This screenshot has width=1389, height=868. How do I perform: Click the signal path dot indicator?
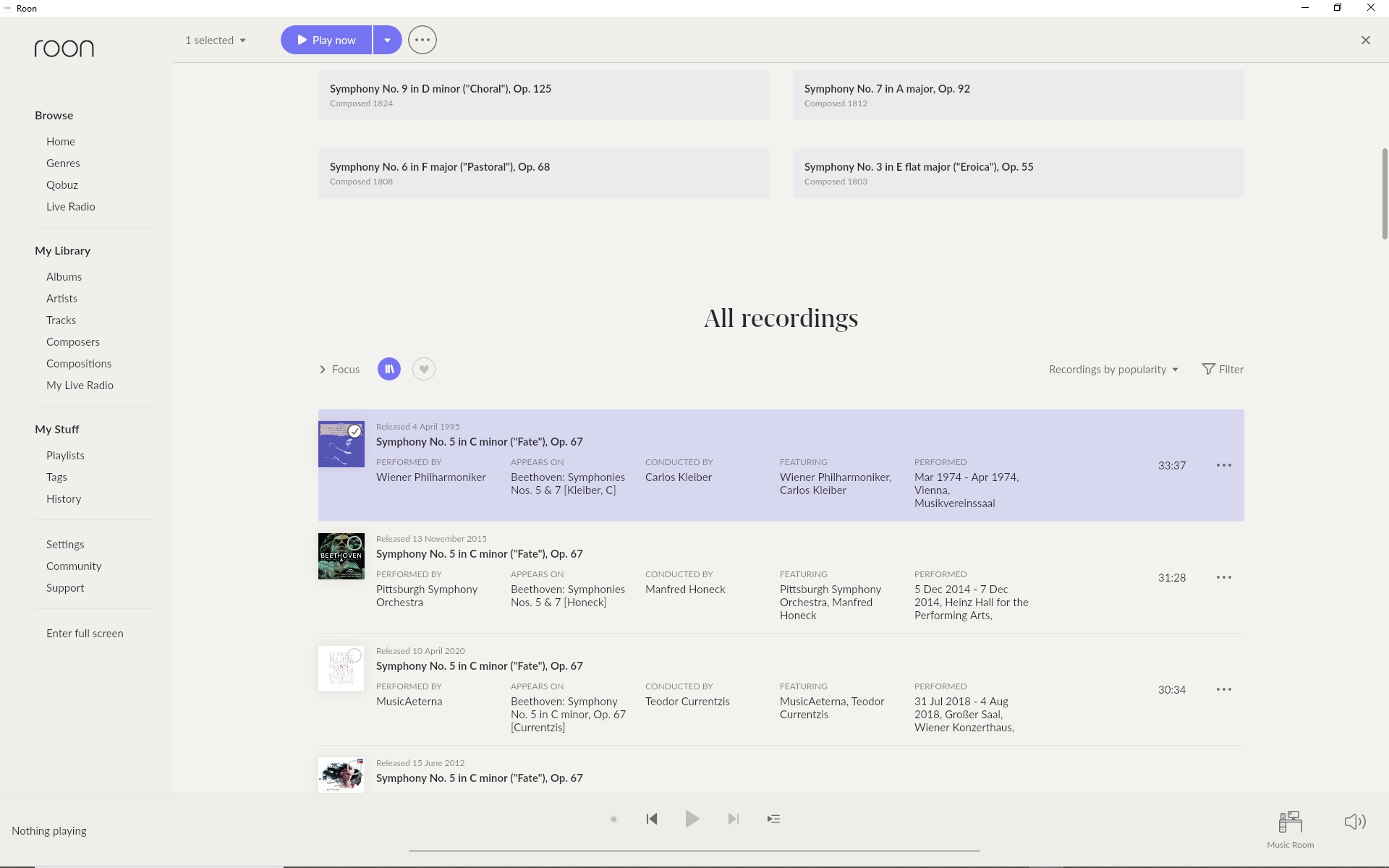click(613, 819)
